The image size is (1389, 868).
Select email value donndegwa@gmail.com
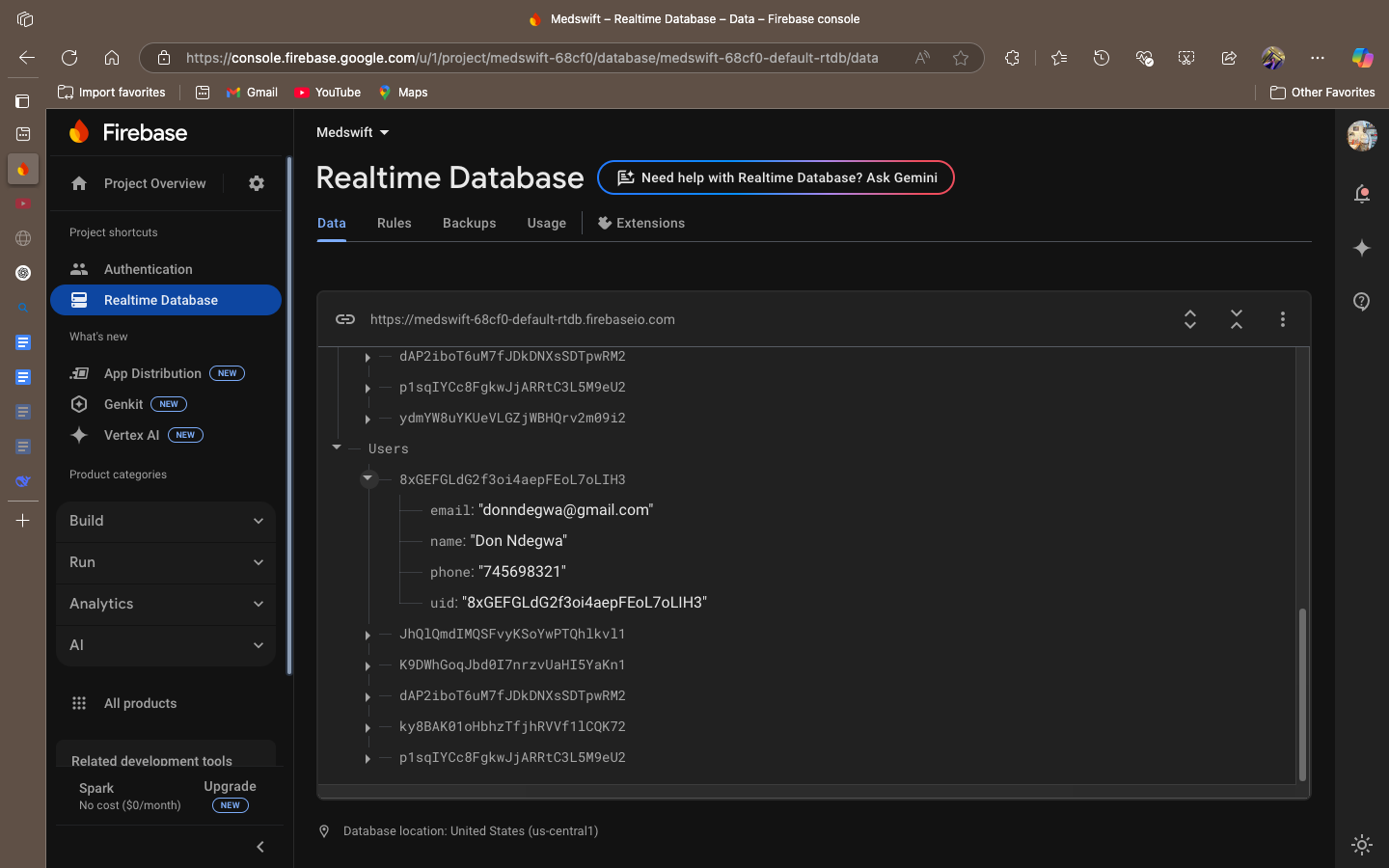566,509
